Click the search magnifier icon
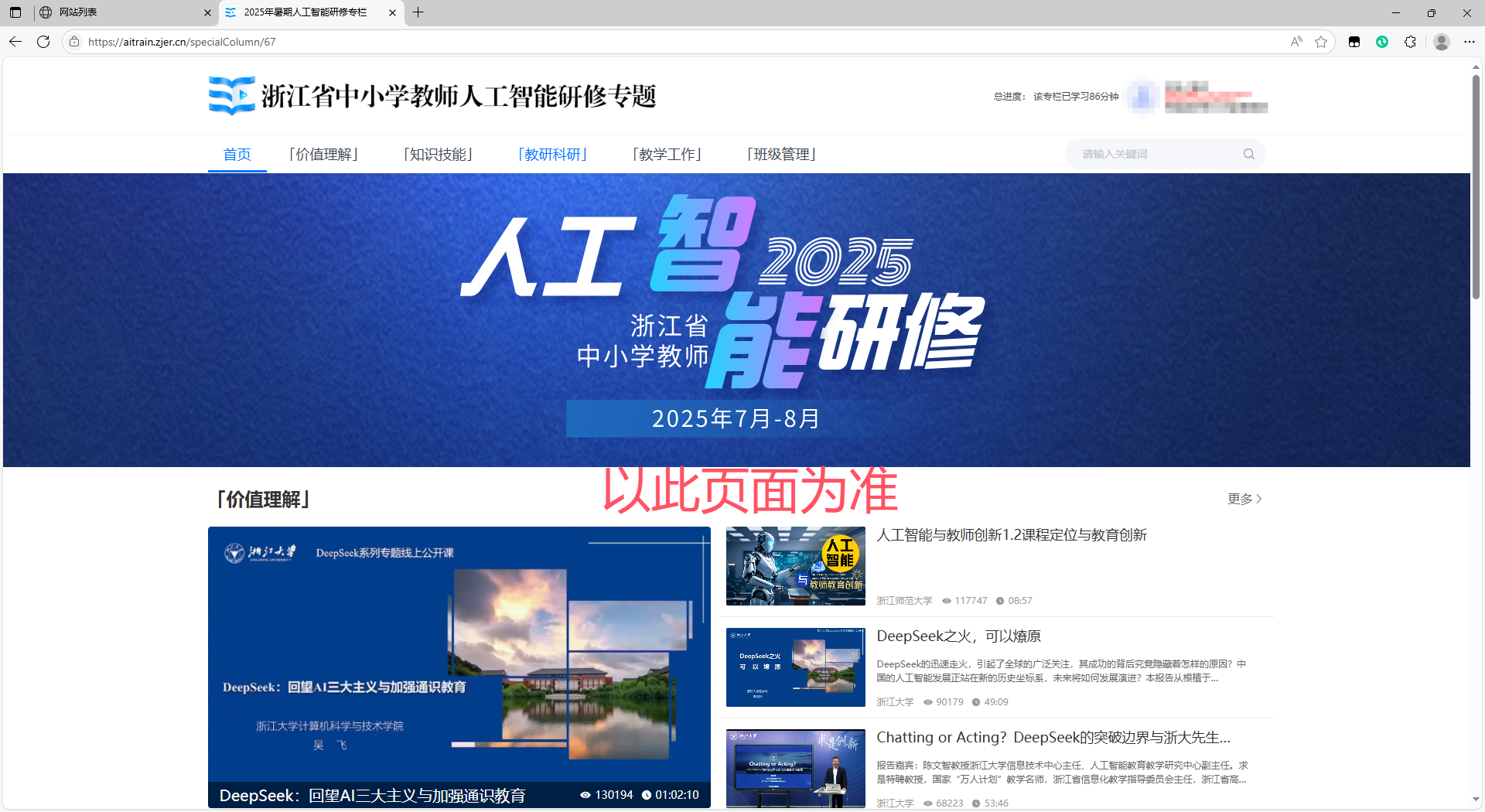The height and width of the screenshot is (812, 1485). point(1248,154)
